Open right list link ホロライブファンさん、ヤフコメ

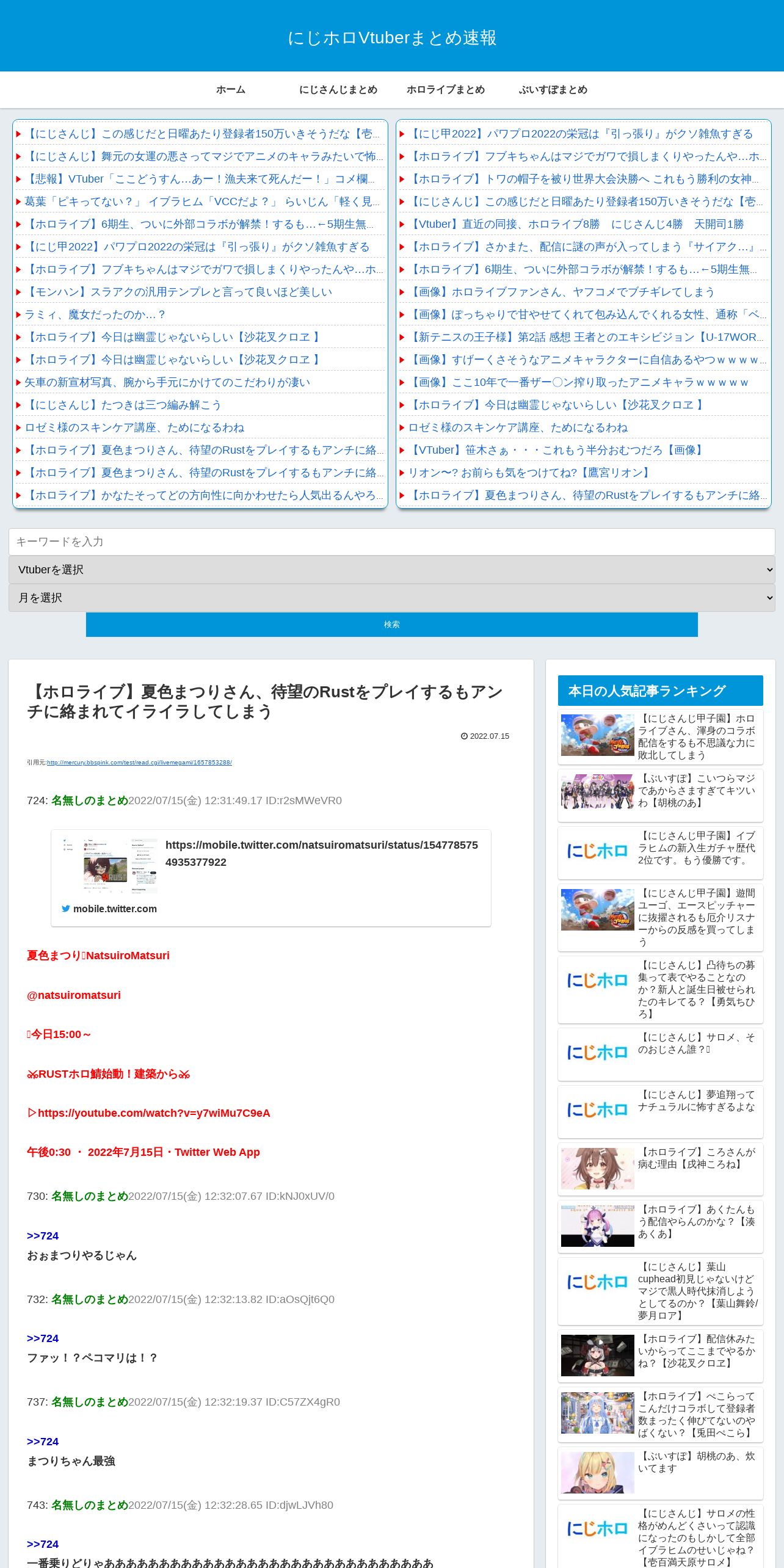(561, 292)
